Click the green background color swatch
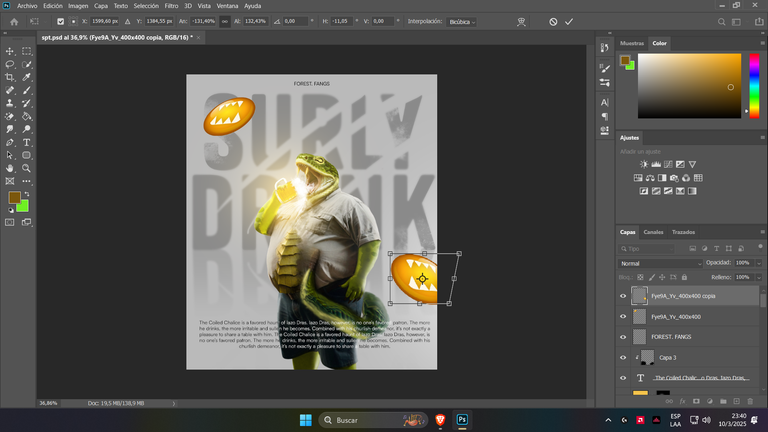 (24, 207)
